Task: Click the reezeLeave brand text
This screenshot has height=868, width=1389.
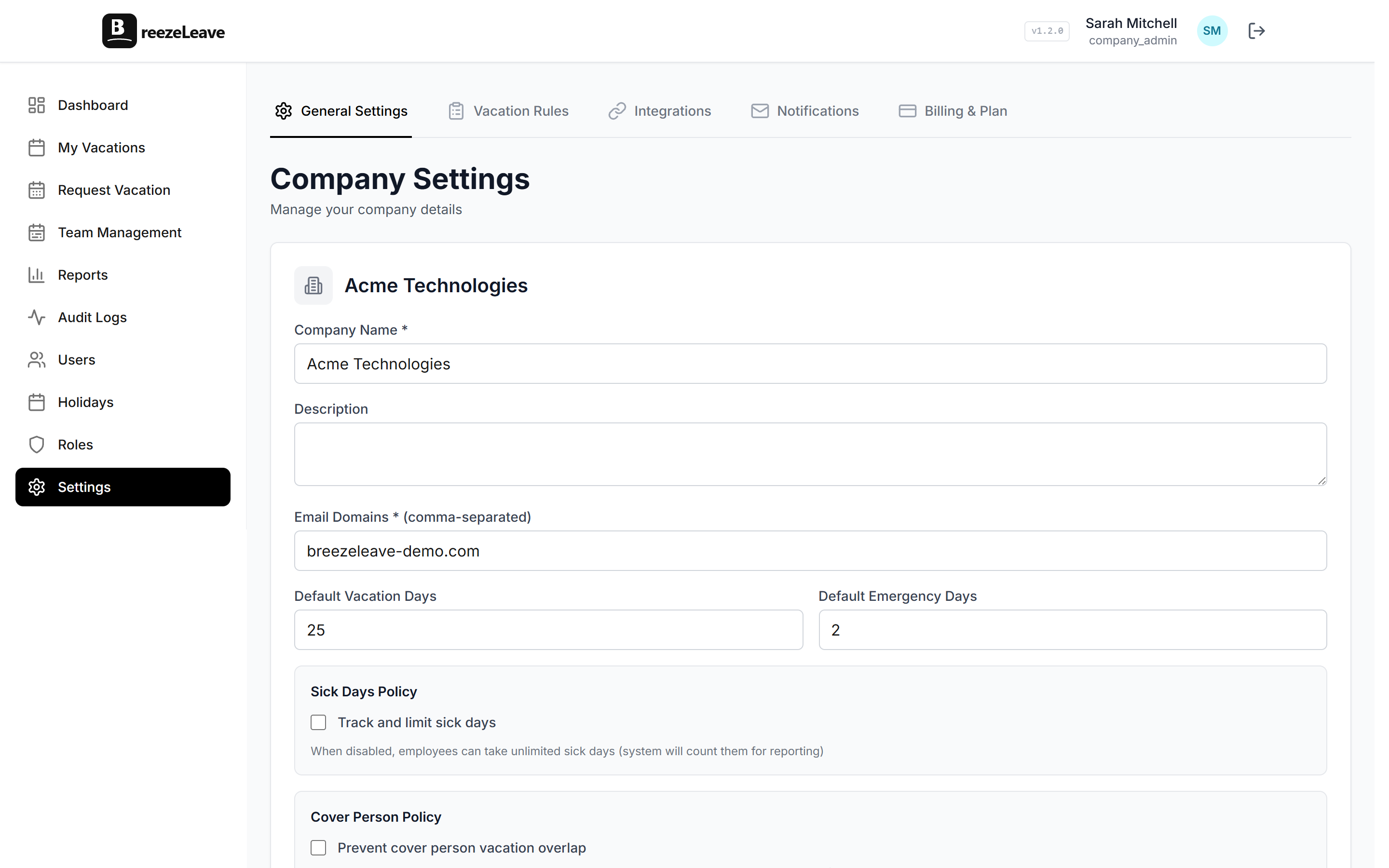Action: (x=183, y=32)
